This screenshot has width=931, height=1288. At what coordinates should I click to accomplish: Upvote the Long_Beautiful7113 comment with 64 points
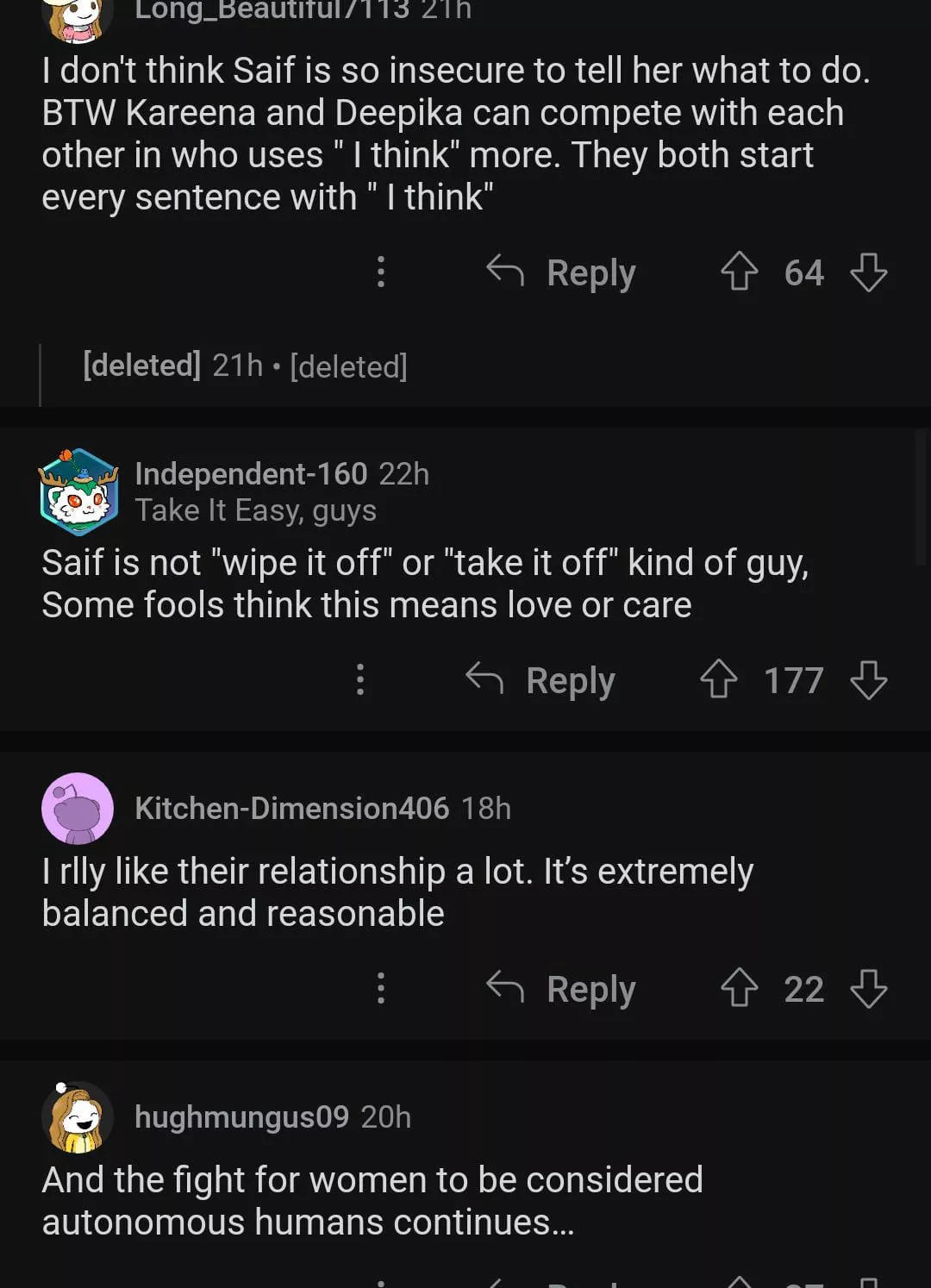coord(739,272)
